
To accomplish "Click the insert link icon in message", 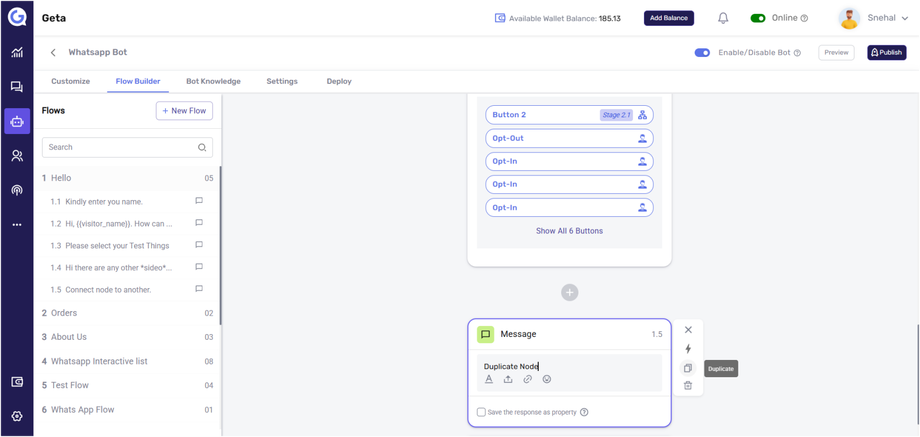I will coord(528,380).
